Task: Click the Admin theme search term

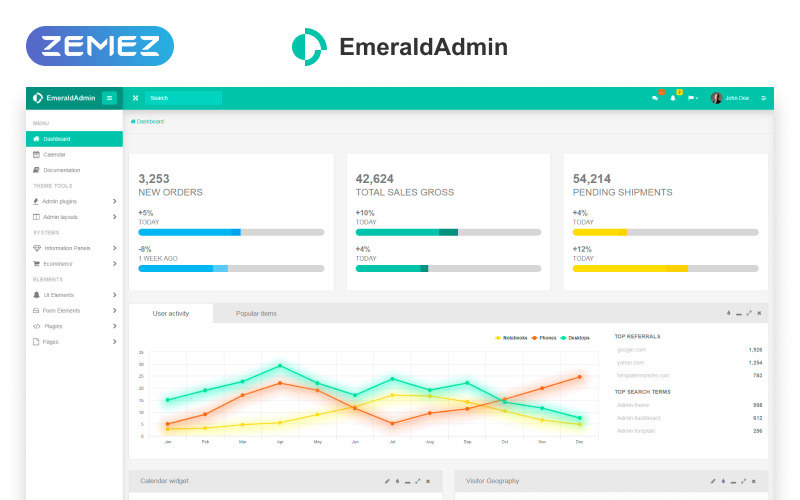Action: tap(633, 405)
